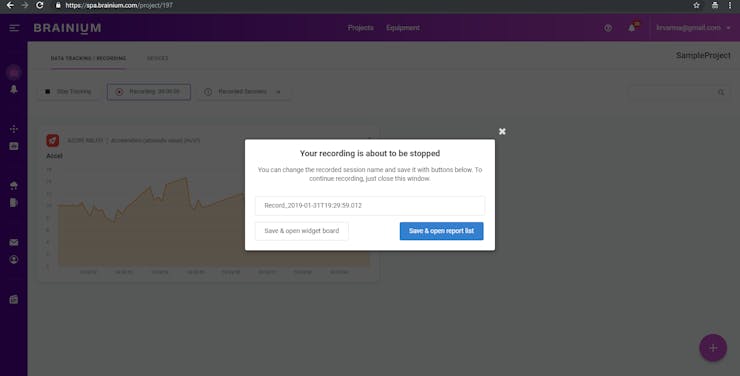Viewport: 740px width, 376px height.
Task: Open the hamburger menu
Action: pos(14,28)
